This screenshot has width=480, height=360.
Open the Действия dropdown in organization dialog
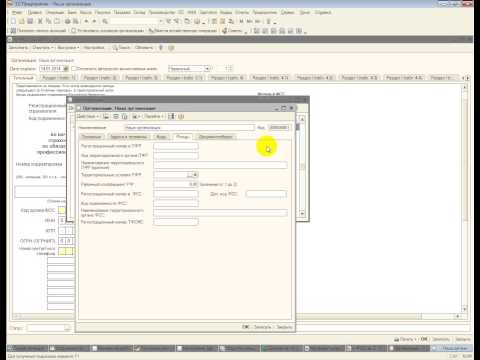tap(88, 116)
